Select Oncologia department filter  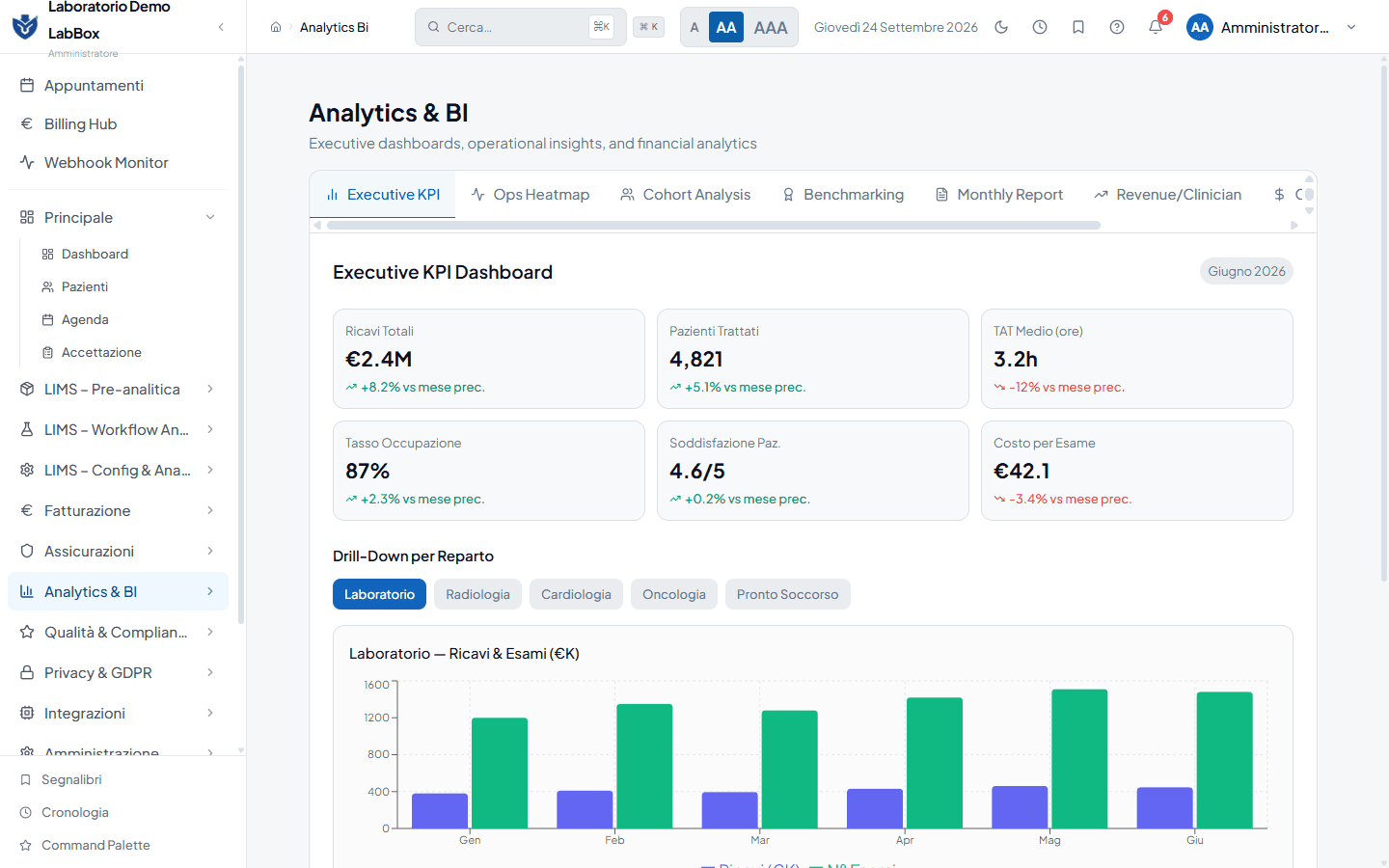[674, 594]
